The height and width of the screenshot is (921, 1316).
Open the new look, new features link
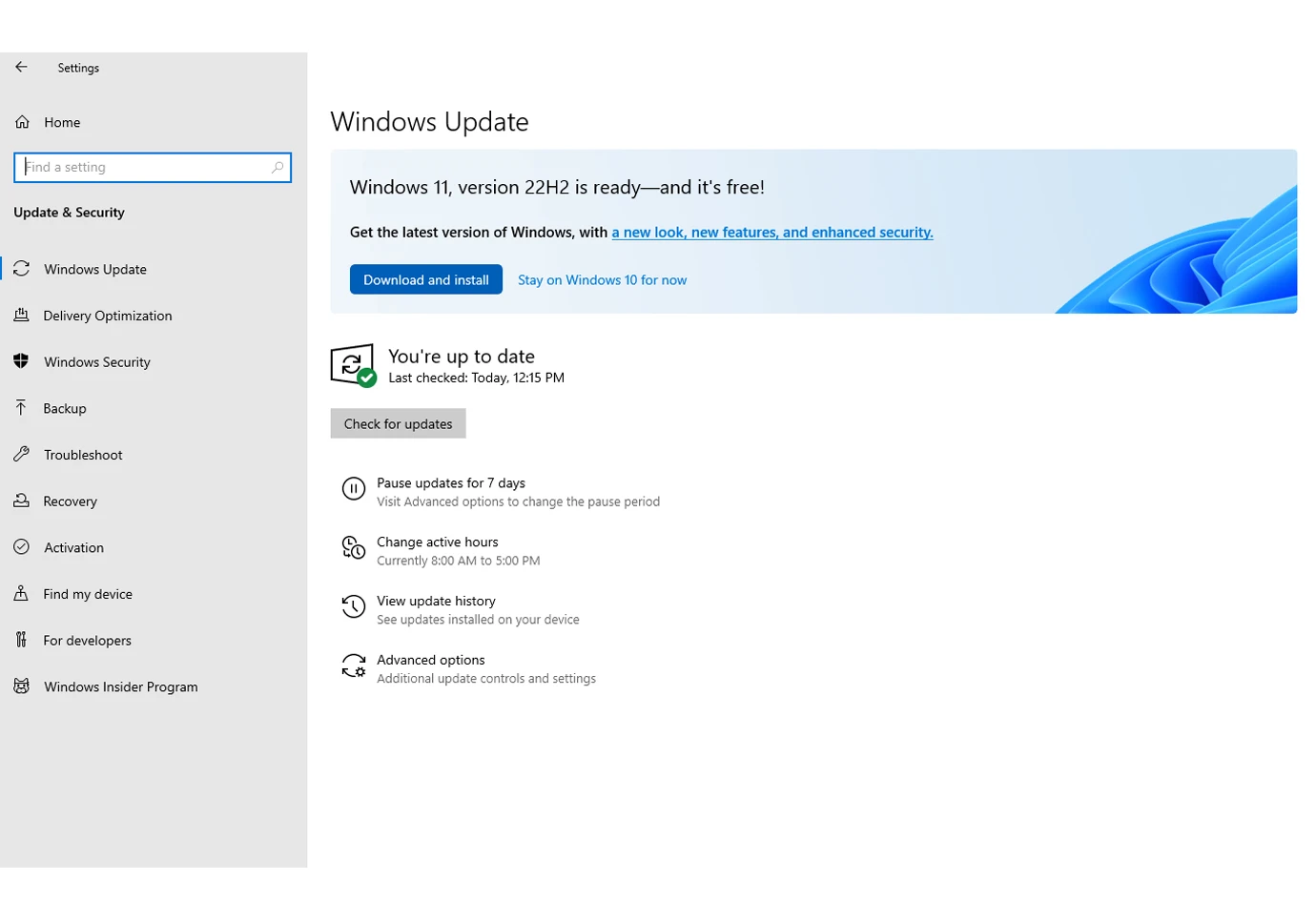[x=772, y=232]
